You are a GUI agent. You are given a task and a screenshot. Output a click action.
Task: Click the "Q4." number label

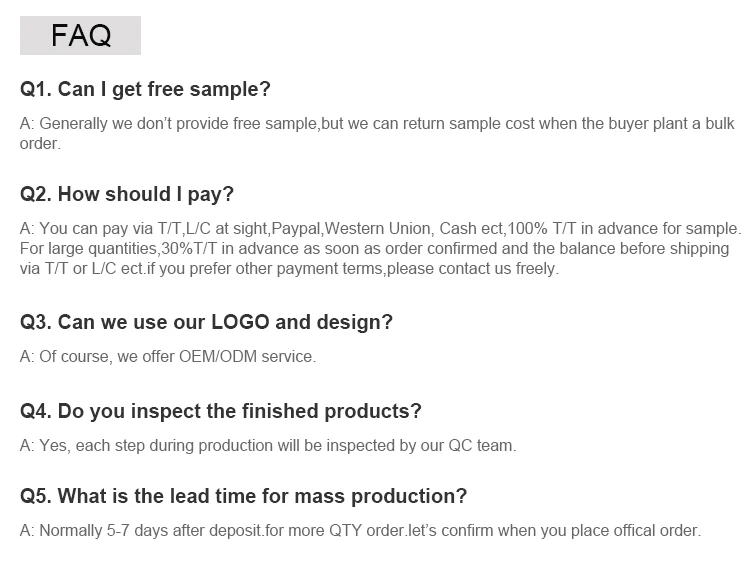click(35, 411)
